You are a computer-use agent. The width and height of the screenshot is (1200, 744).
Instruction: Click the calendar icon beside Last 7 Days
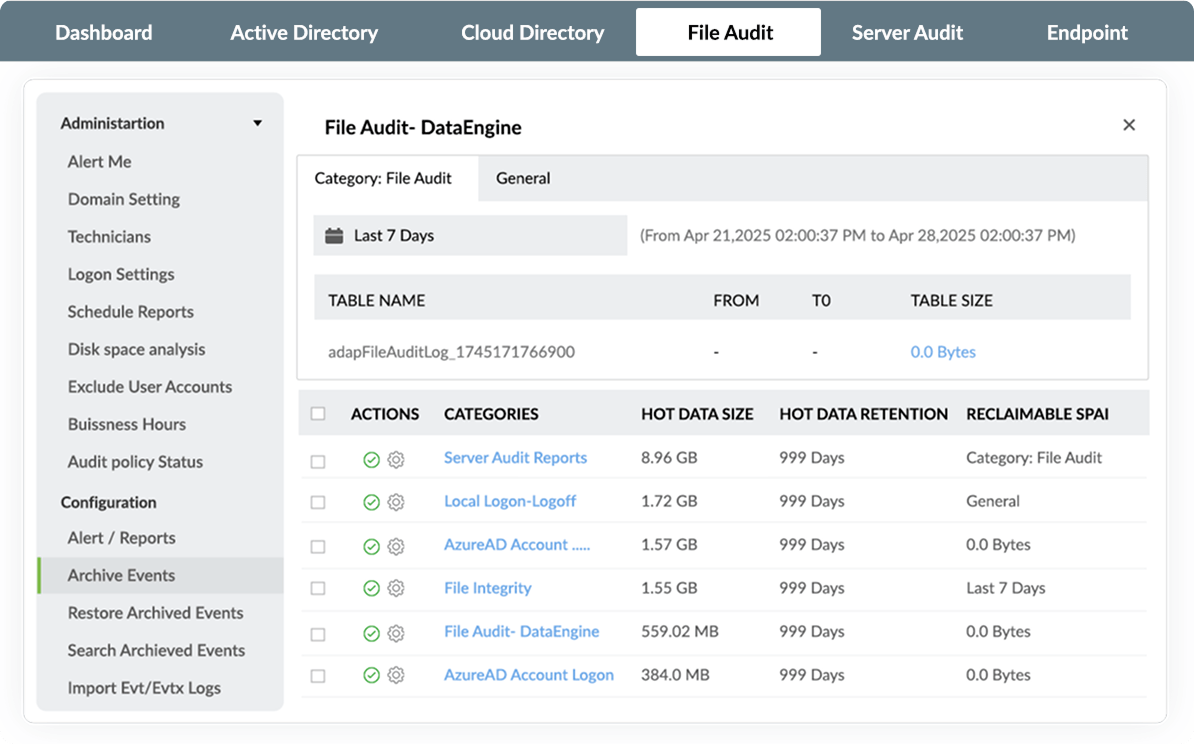tap(335, 236)
